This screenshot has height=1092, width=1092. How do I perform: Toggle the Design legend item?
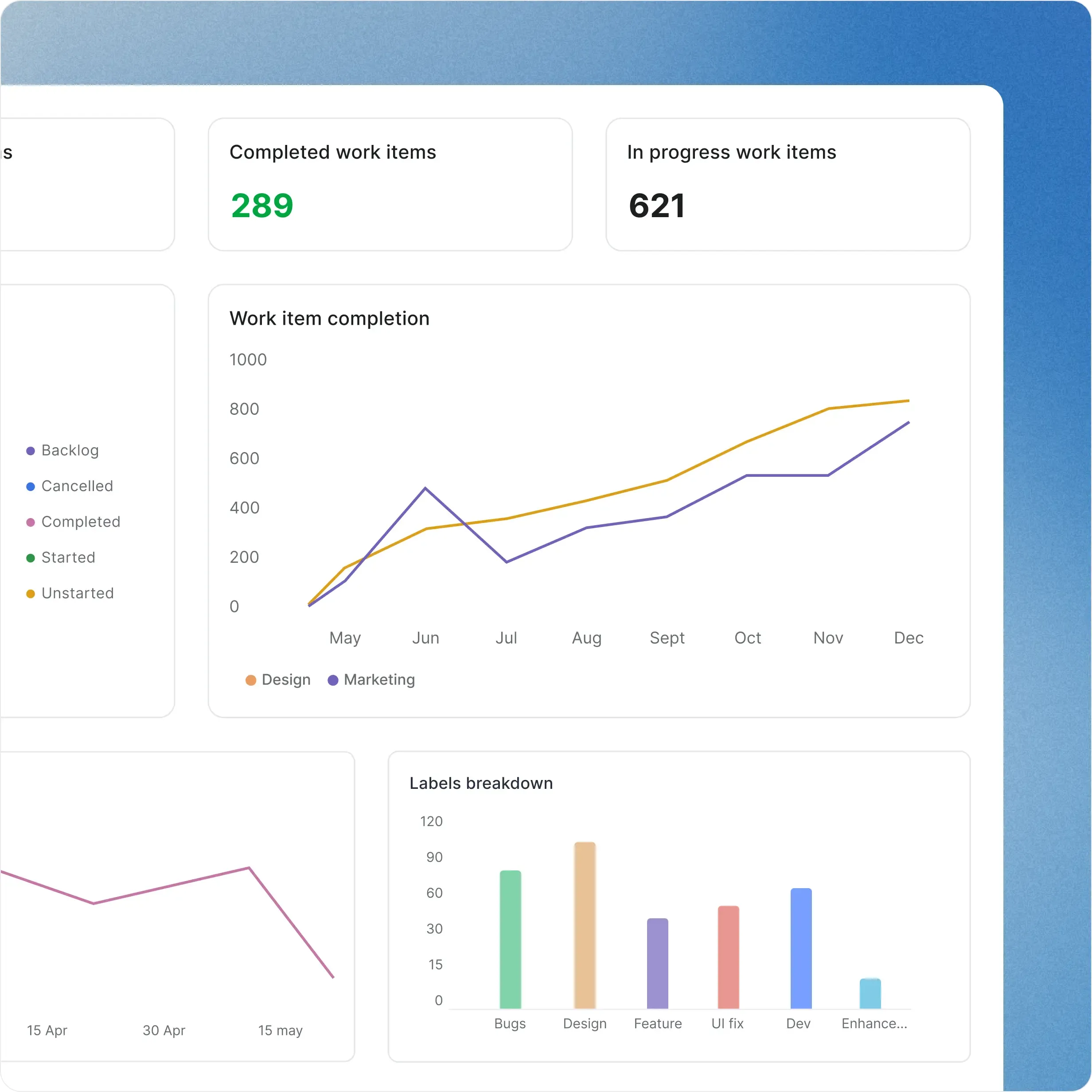coord(278,679)
